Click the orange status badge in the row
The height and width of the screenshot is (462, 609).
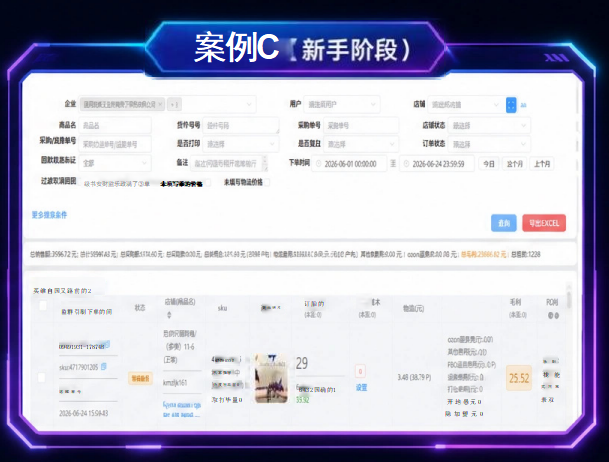[x=140, y=378]
